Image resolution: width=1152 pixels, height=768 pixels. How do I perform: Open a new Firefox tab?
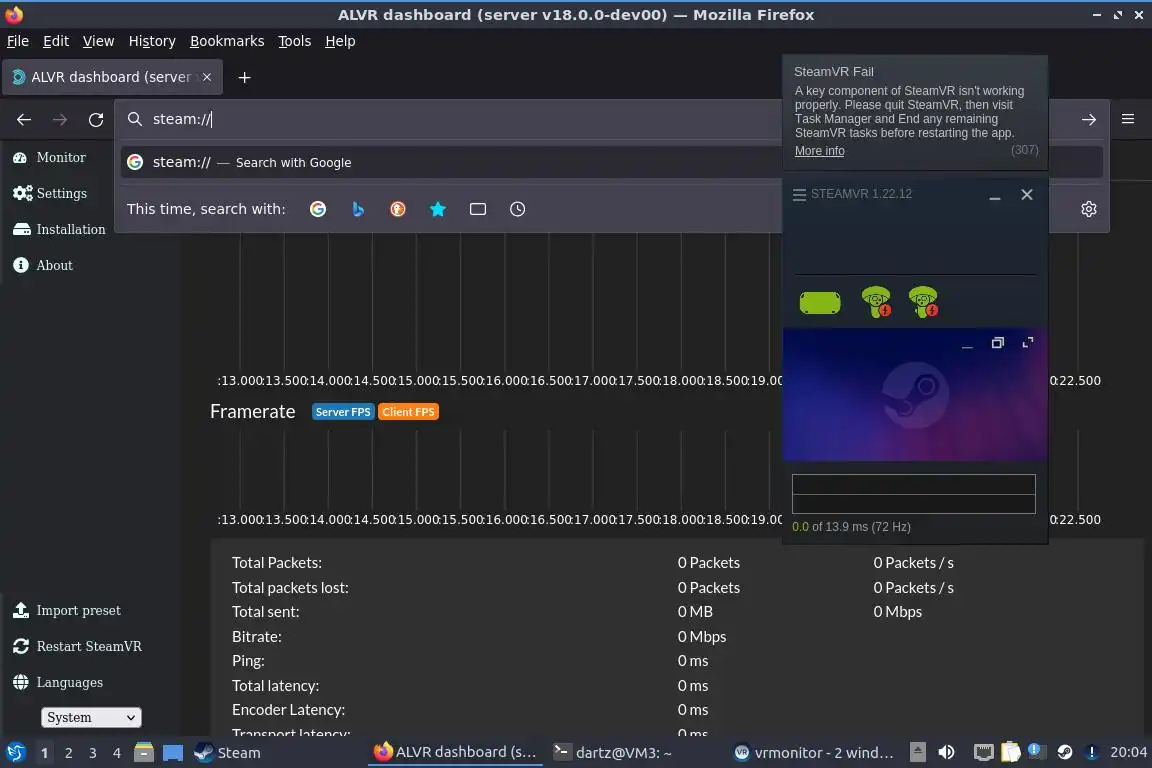pos(245,77)
